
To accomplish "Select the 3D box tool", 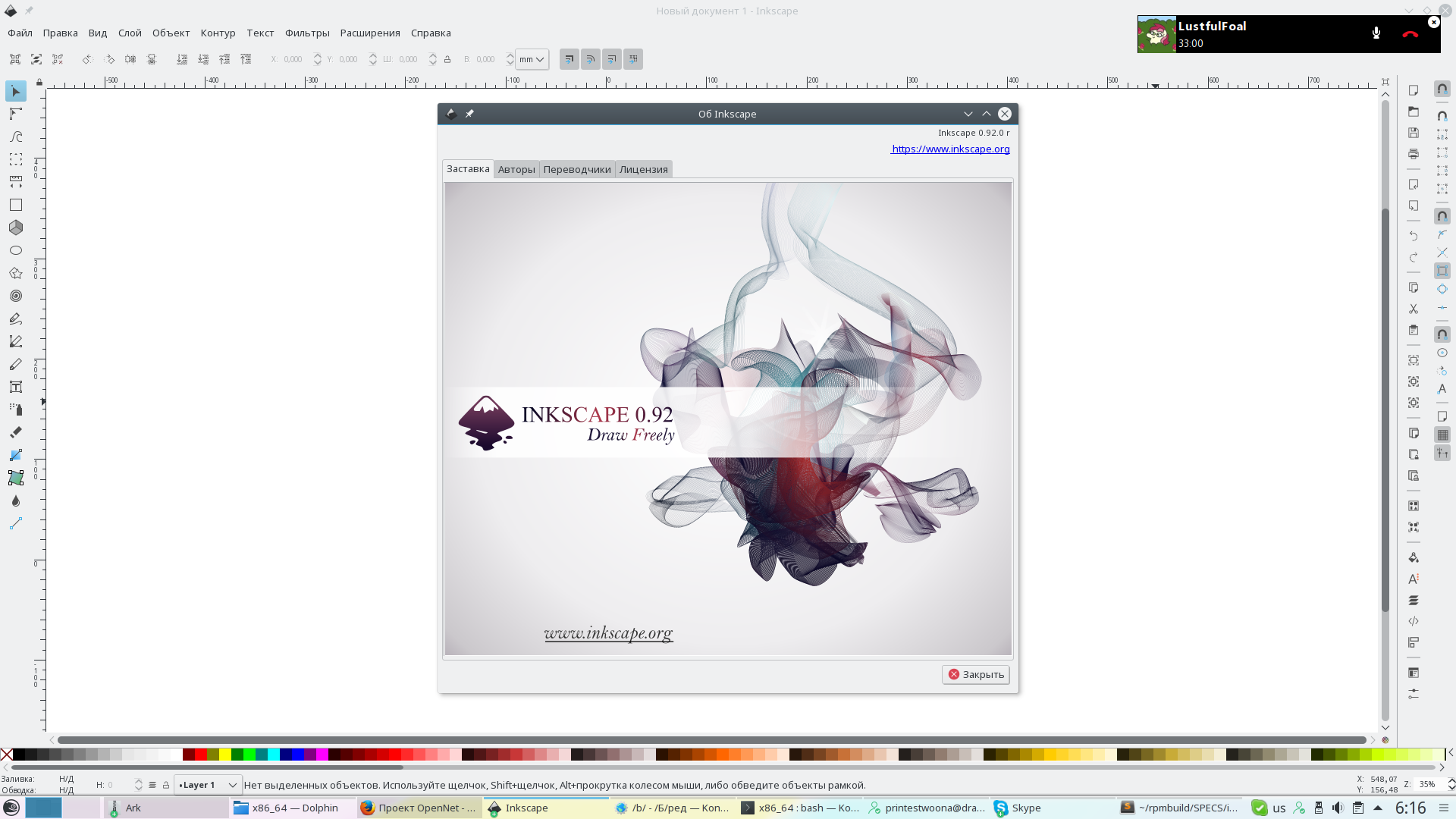I will (x=16, y=227).
